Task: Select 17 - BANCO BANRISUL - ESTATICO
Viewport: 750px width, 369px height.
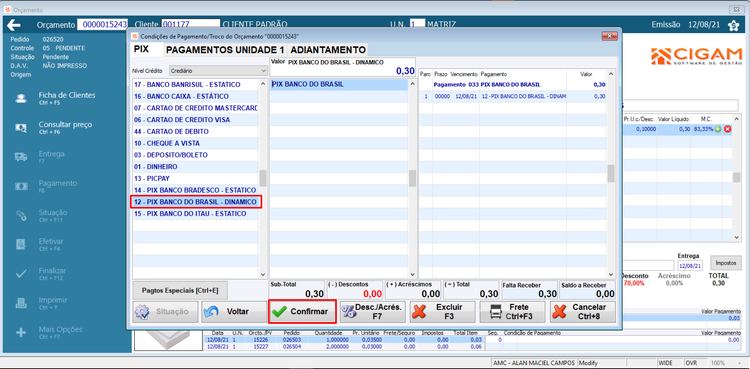Action: [196, 84]
